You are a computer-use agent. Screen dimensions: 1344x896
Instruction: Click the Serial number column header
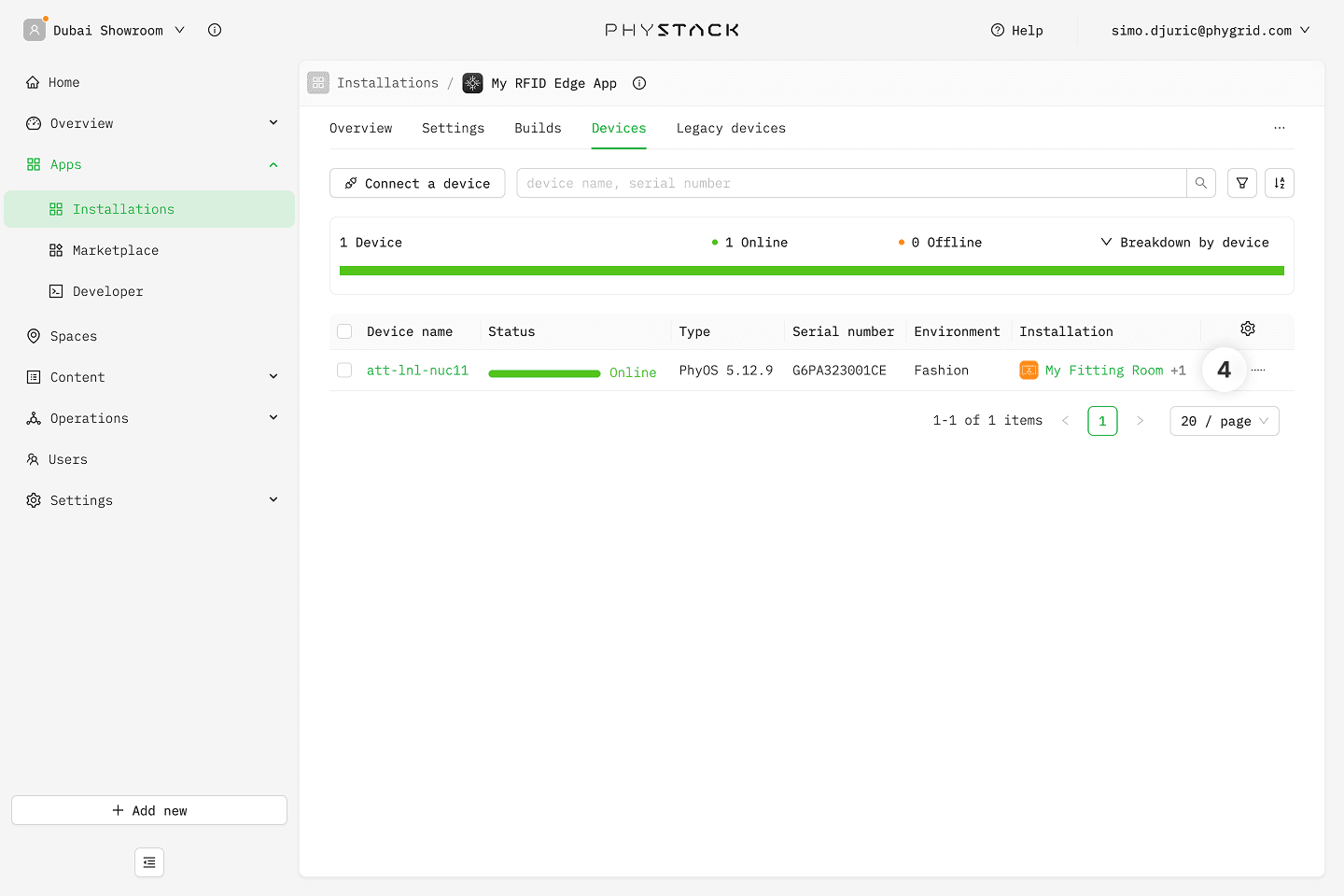(843, 331)
